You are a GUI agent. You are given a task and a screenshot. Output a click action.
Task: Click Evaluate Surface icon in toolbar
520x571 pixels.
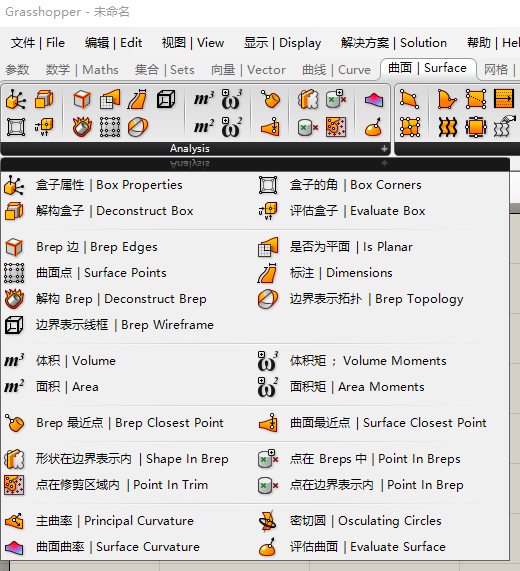click(x=374, y=127)
